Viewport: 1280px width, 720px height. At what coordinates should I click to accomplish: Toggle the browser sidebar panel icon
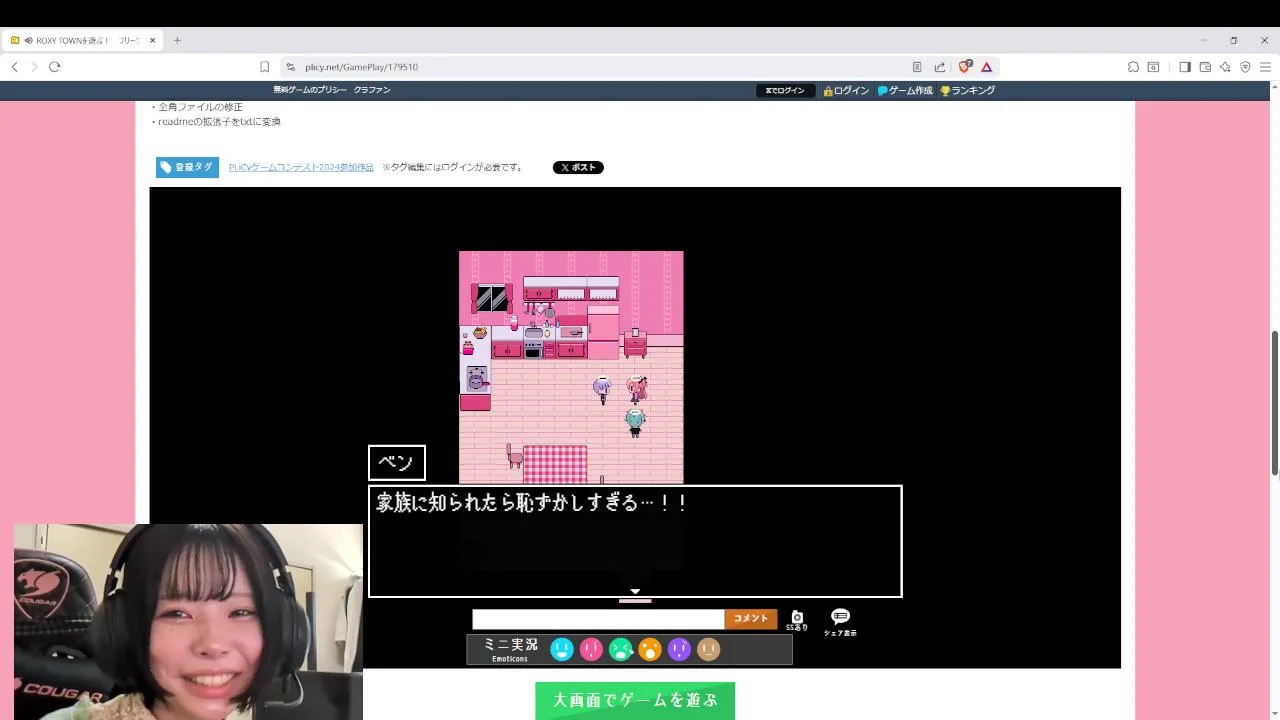click(1185, 67)
